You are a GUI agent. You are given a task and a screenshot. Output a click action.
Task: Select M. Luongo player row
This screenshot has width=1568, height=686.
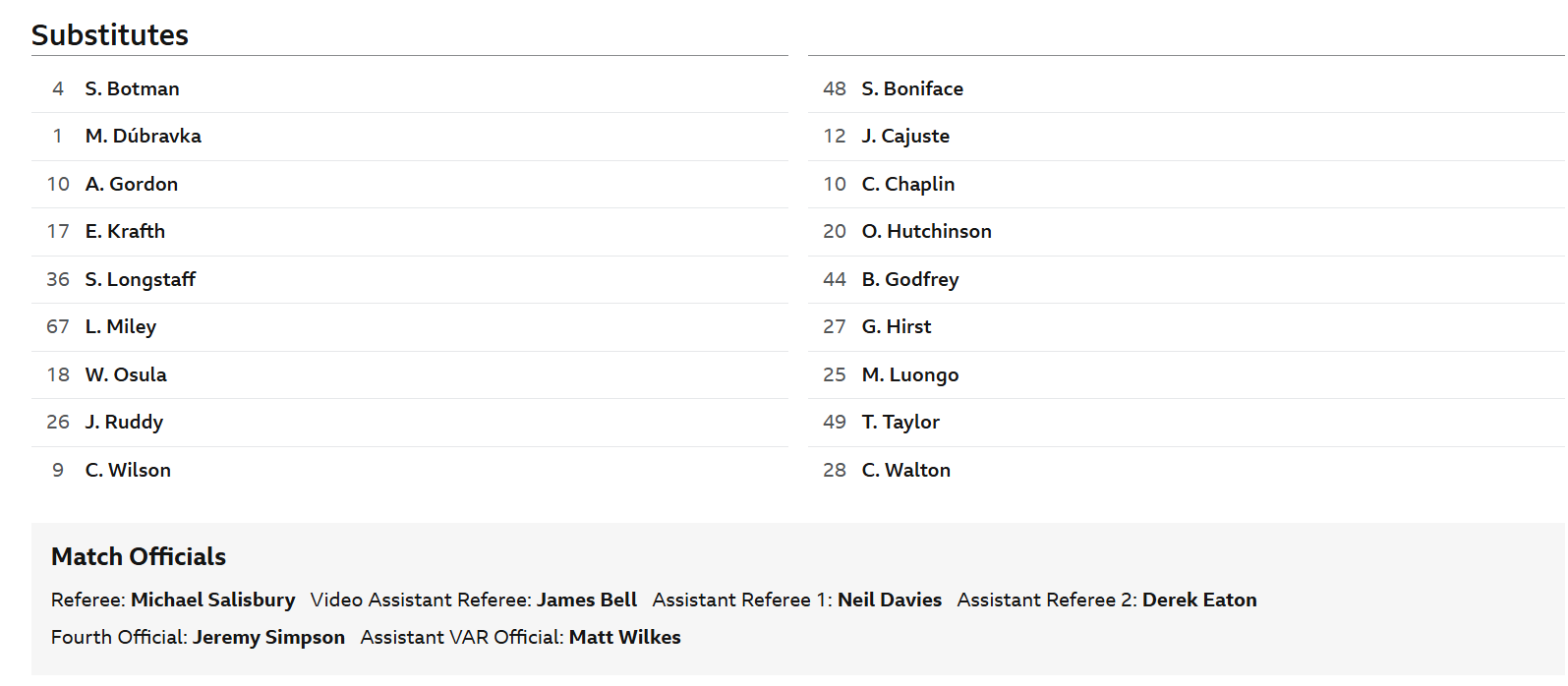click(x=909, y=374)
